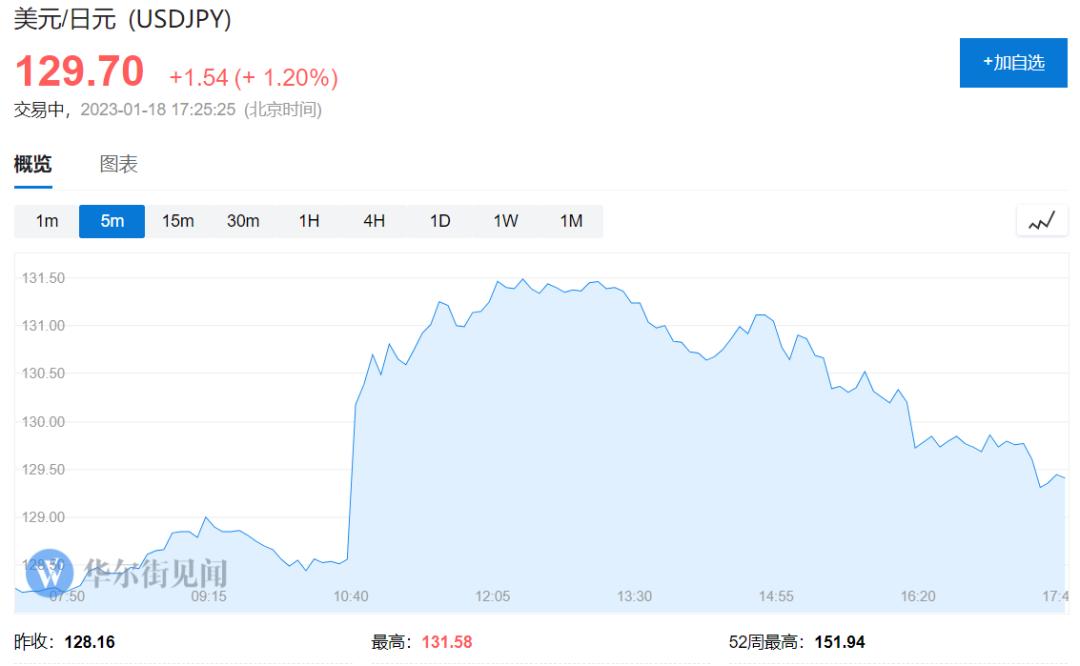The image size is (1080, 666).
Task: Click the chart peak near 12:05
Action: [522, 280]
